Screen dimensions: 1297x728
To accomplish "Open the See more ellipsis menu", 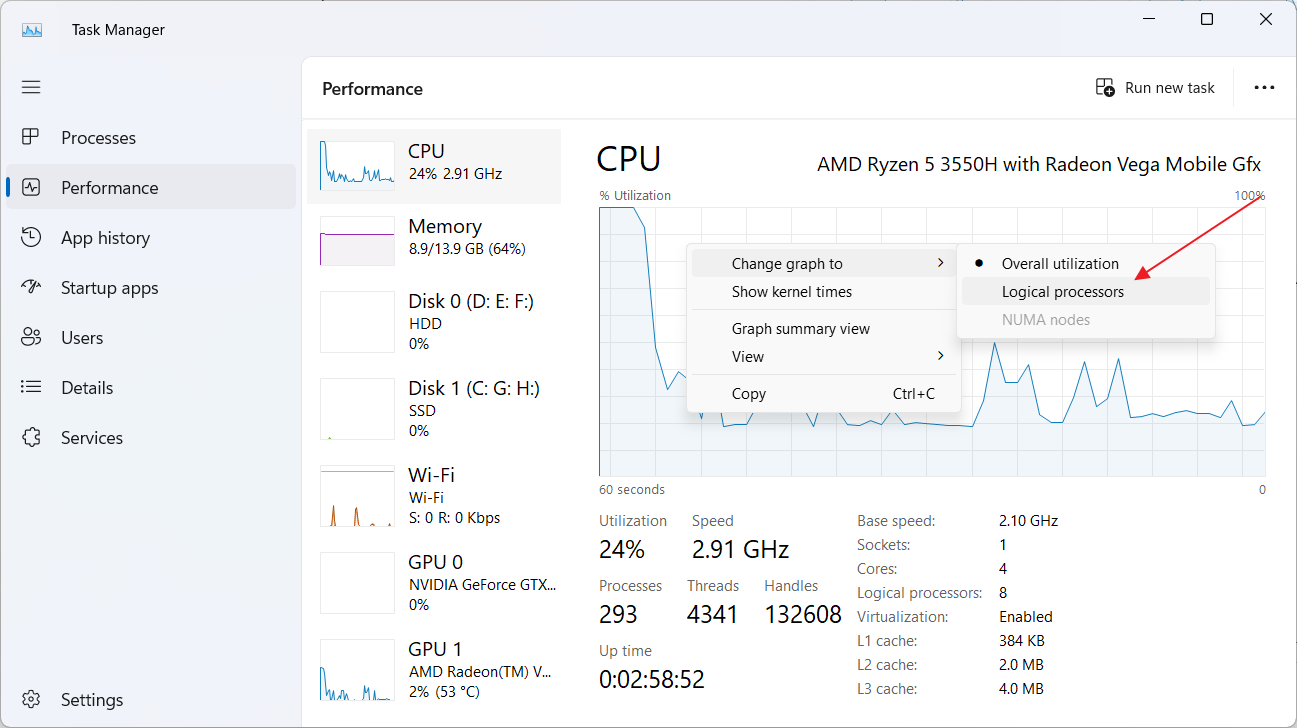I will [x=1264, y=87].
